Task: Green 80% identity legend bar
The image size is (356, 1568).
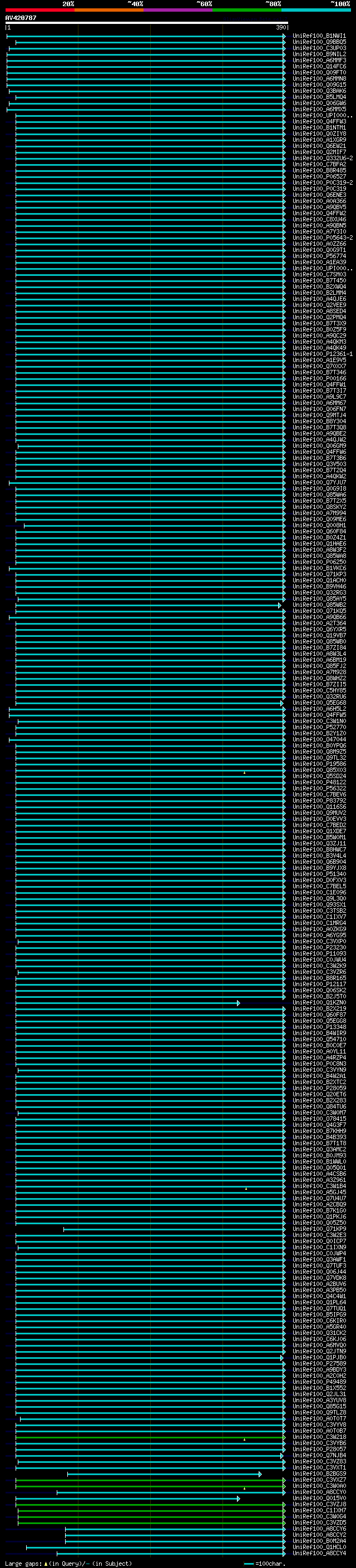Action: (x=246, y=10)
